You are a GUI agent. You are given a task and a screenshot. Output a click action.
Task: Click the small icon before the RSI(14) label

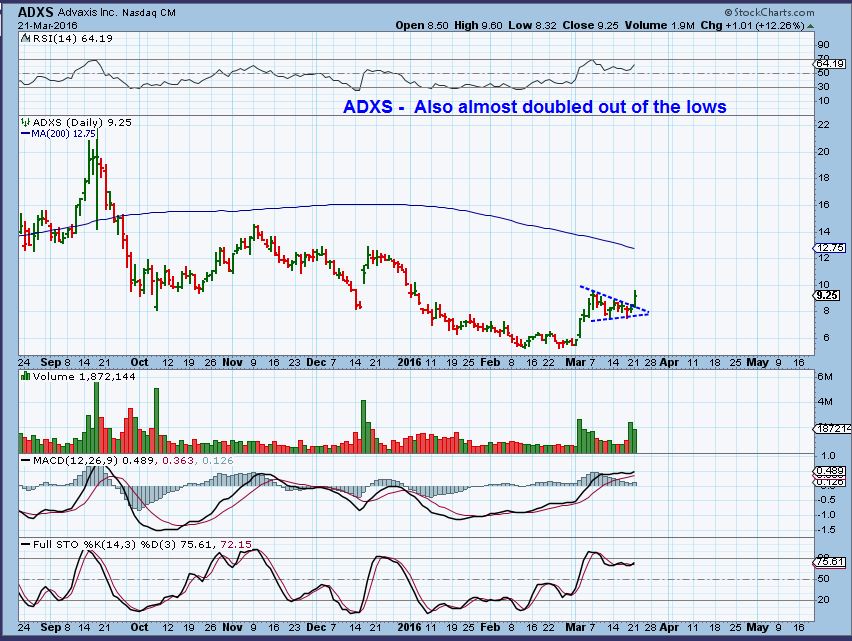tap(25, 39)
